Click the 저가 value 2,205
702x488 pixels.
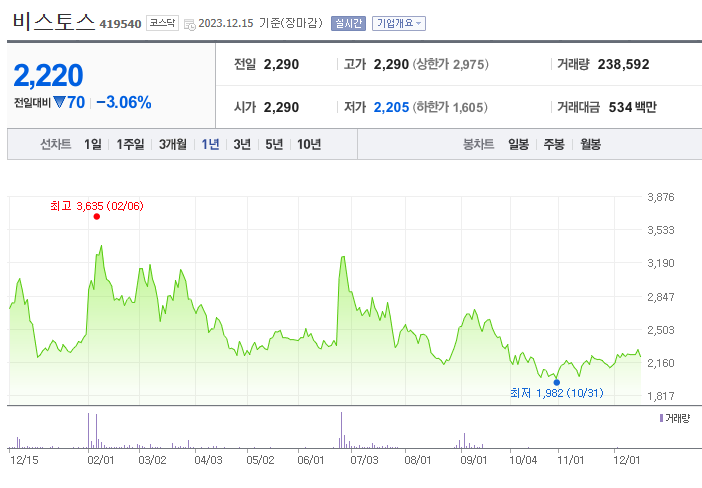(x=391, y=107)
